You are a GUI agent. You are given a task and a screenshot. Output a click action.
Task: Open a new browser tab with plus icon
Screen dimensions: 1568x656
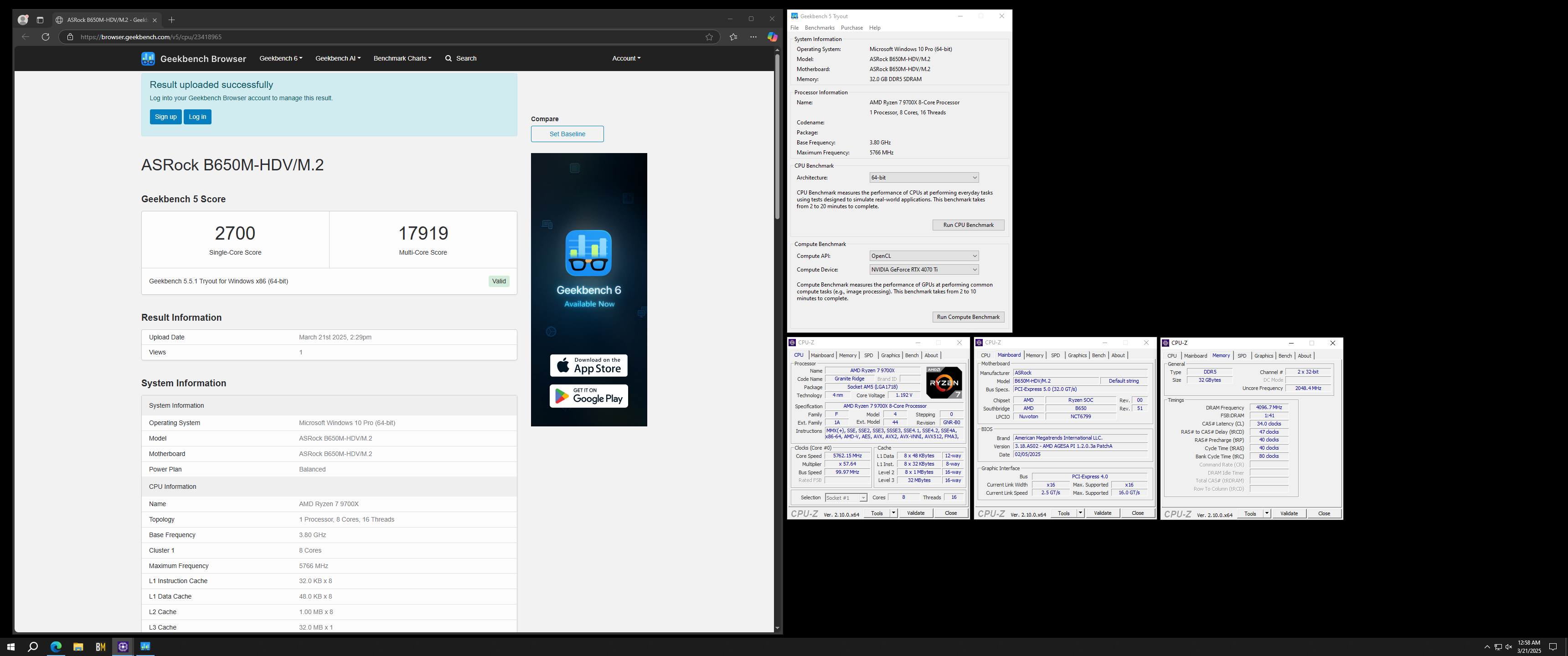point(172,20)
